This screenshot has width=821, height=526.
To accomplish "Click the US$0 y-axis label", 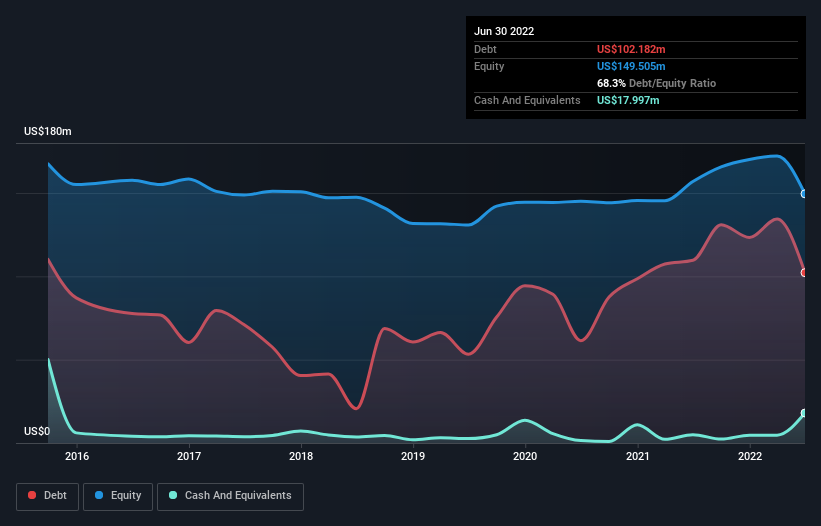I will (x=37, y=431).
